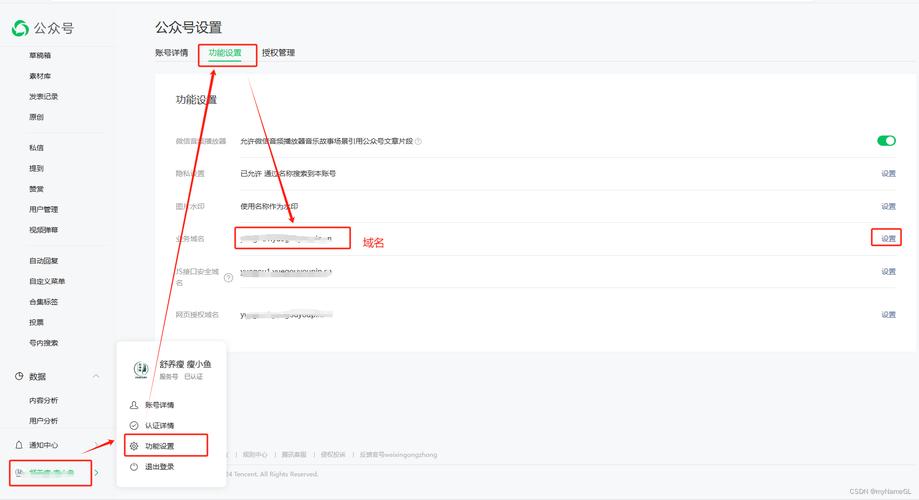
Task: Click the 腾讯客服 footer link
Action: coord(294,455)
